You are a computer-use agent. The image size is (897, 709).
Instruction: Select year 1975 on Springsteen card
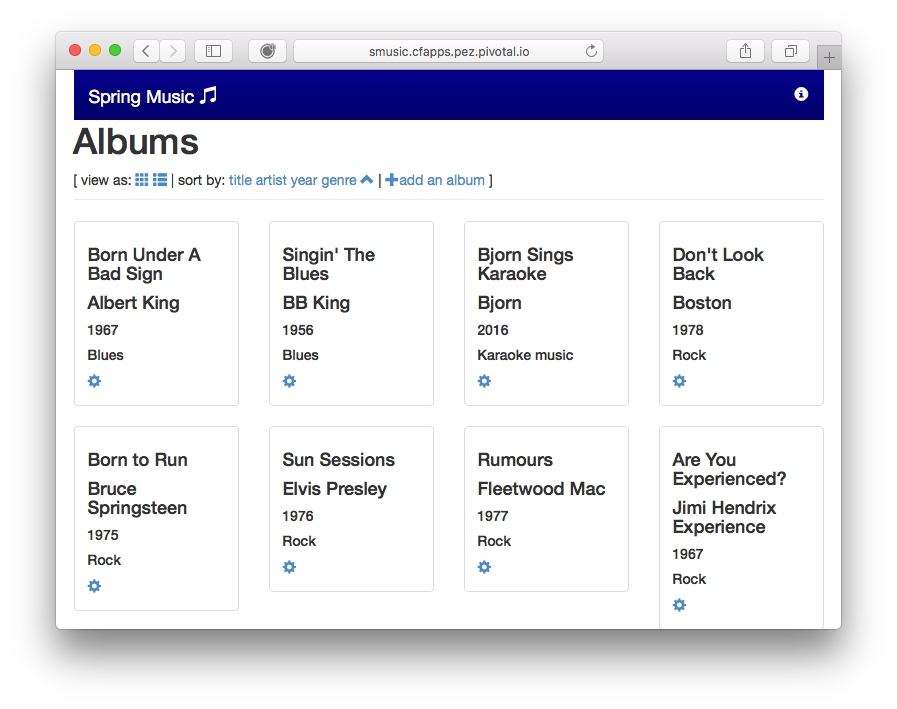tap(103, 535)
